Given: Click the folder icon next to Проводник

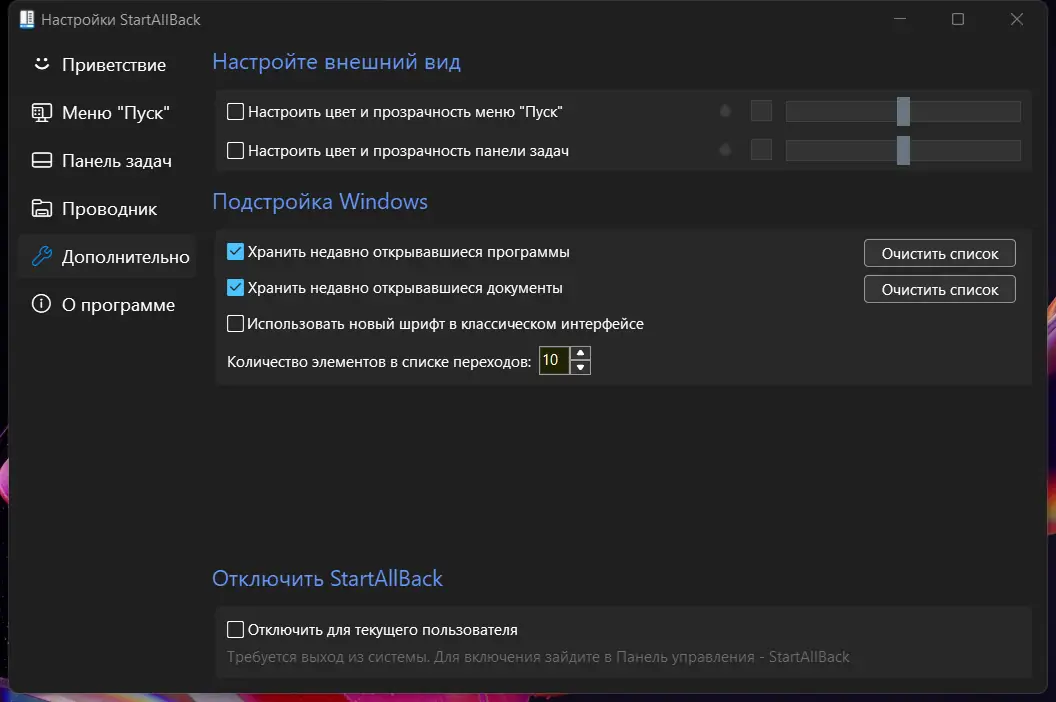Looking at the screenshot, I should (40, 208).
